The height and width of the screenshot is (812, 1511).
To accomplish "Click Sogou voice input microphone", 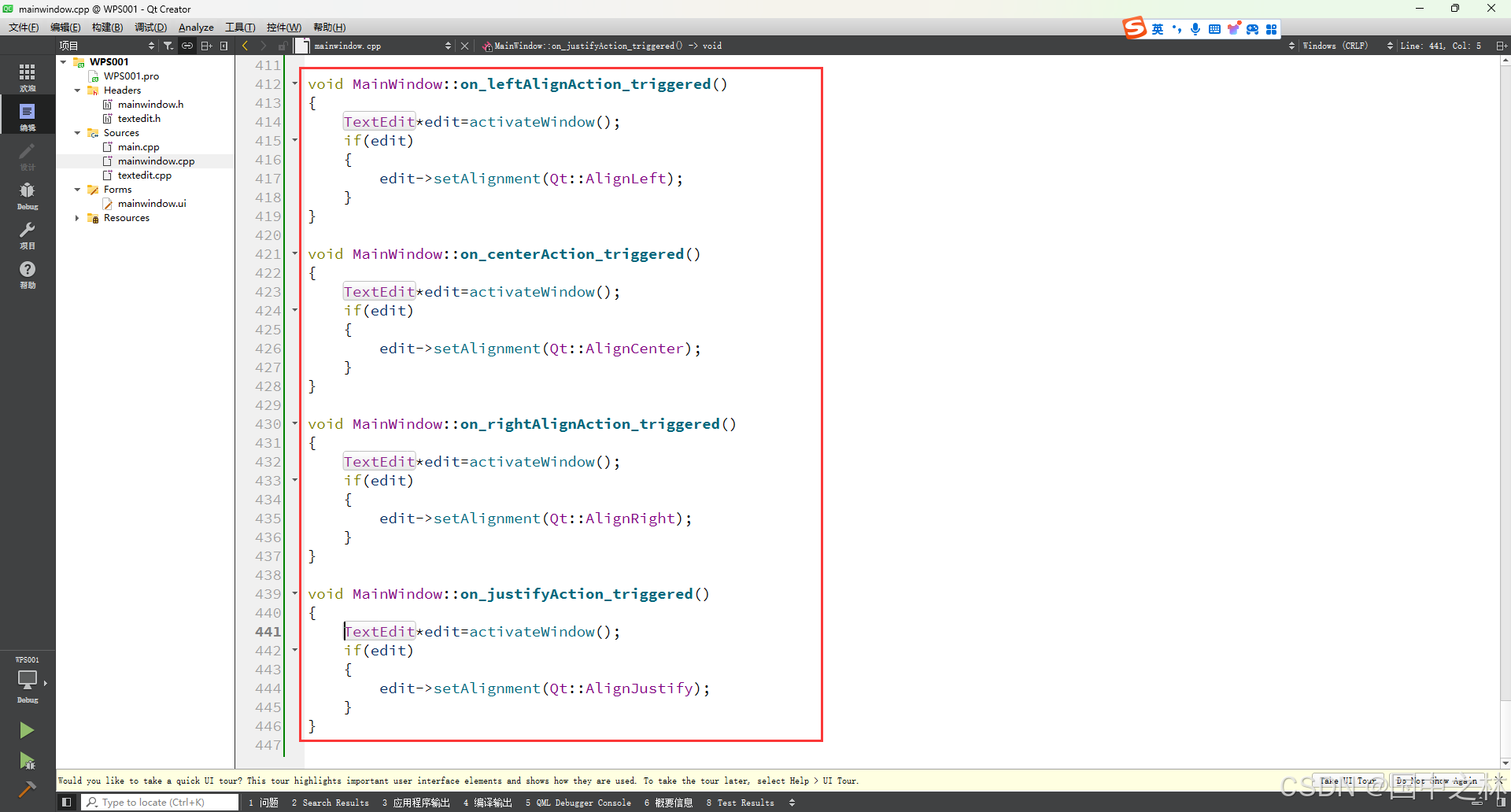I will (x=1195, y=29).
